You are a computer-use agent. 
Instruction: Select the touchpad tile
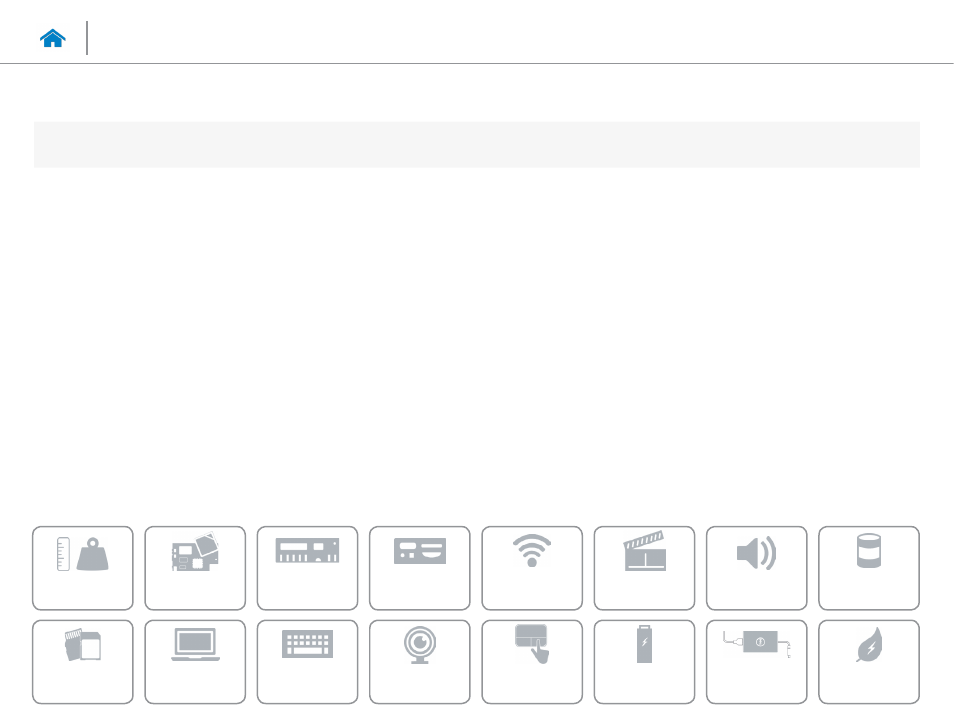coord(532,661)
